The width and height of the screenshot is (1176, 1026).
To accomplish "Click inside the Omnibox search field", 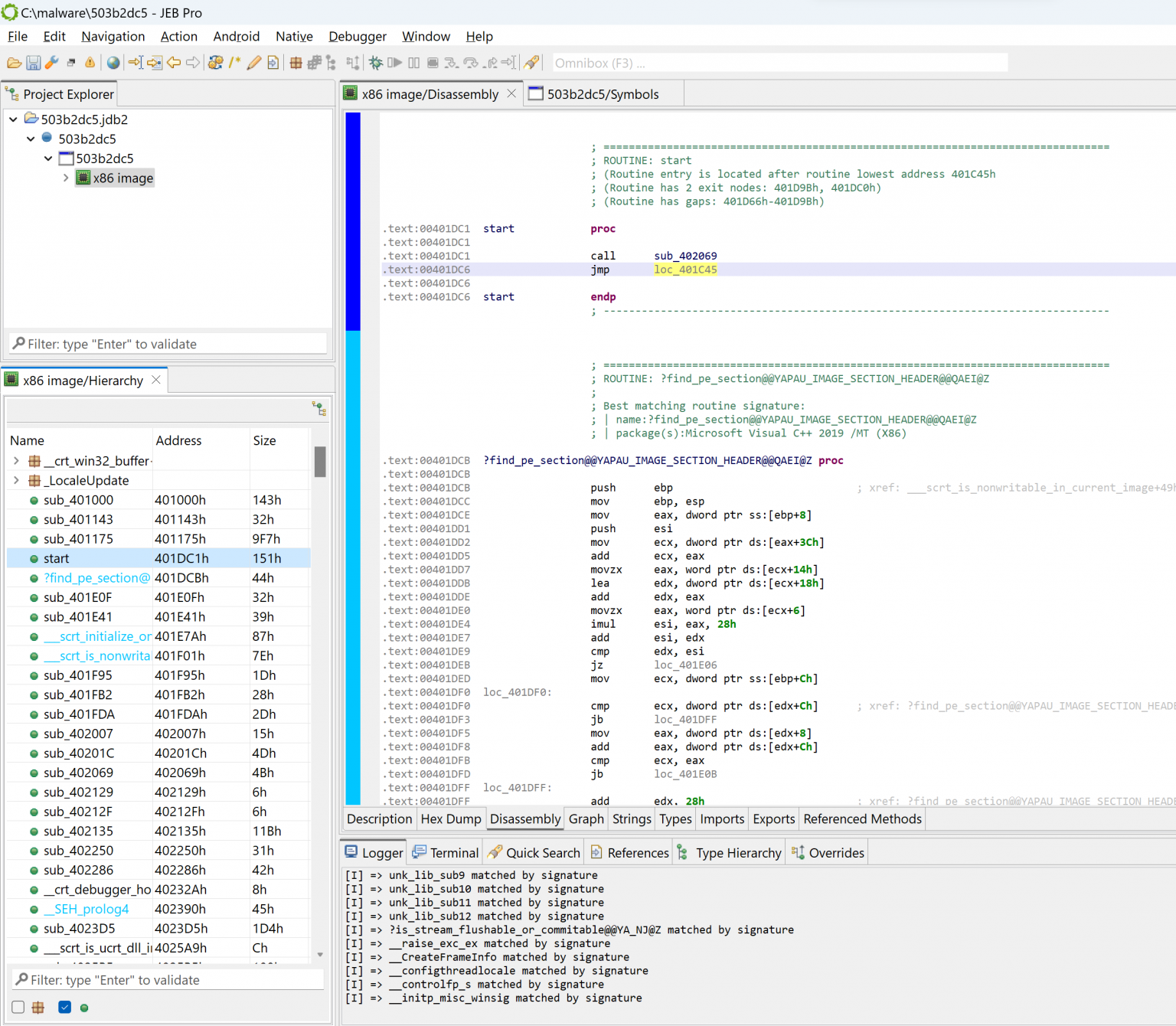I will 779,63.
